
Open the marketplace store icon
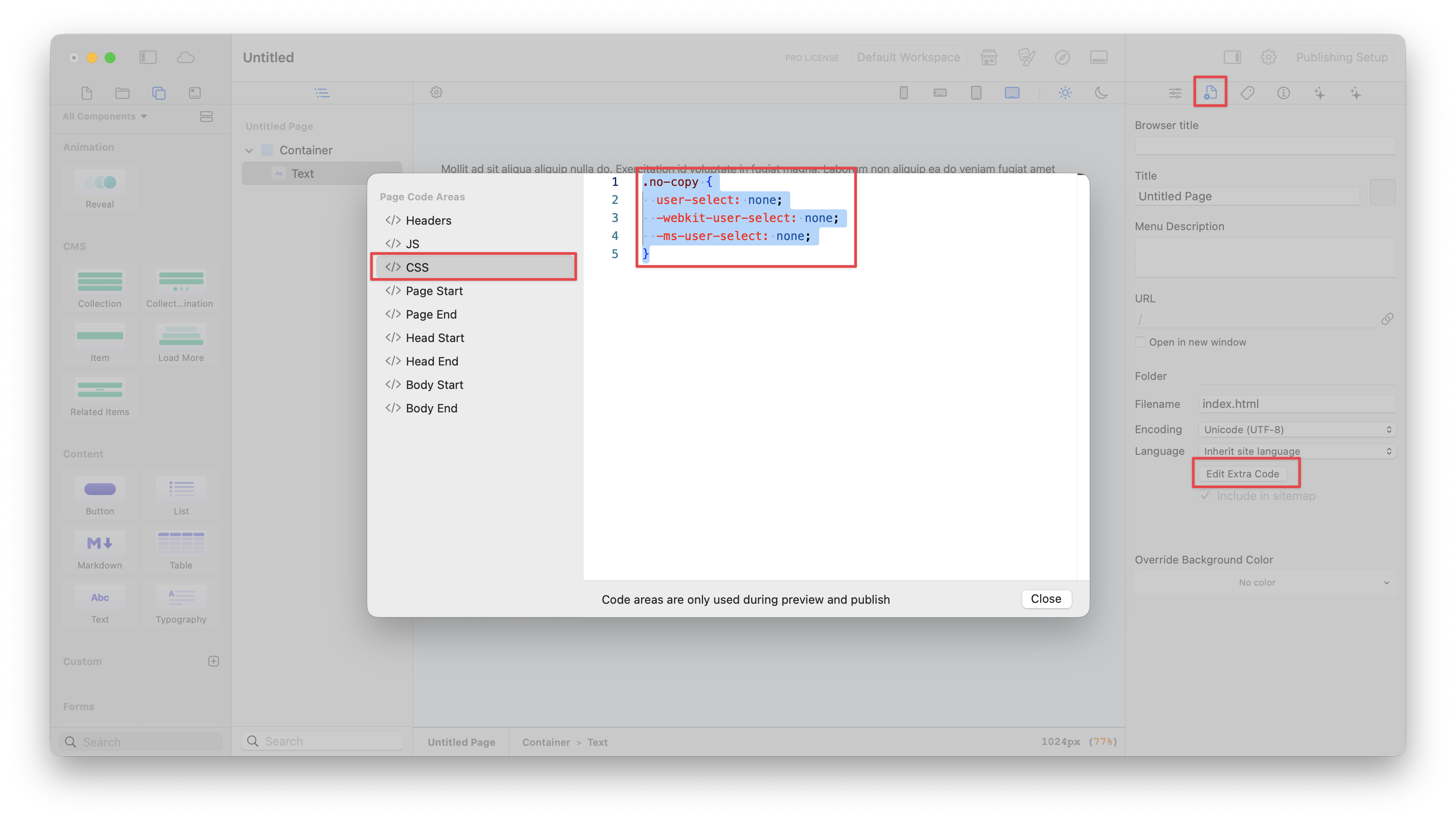coord(989,57)
